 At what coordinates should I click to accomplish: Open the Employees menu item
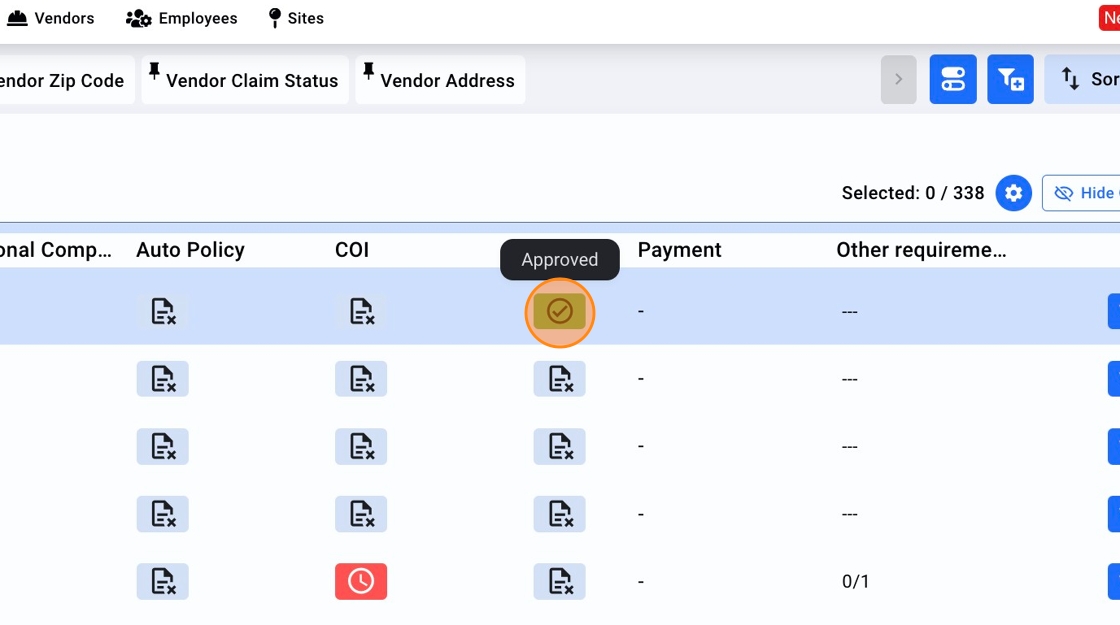coord(182,18)
